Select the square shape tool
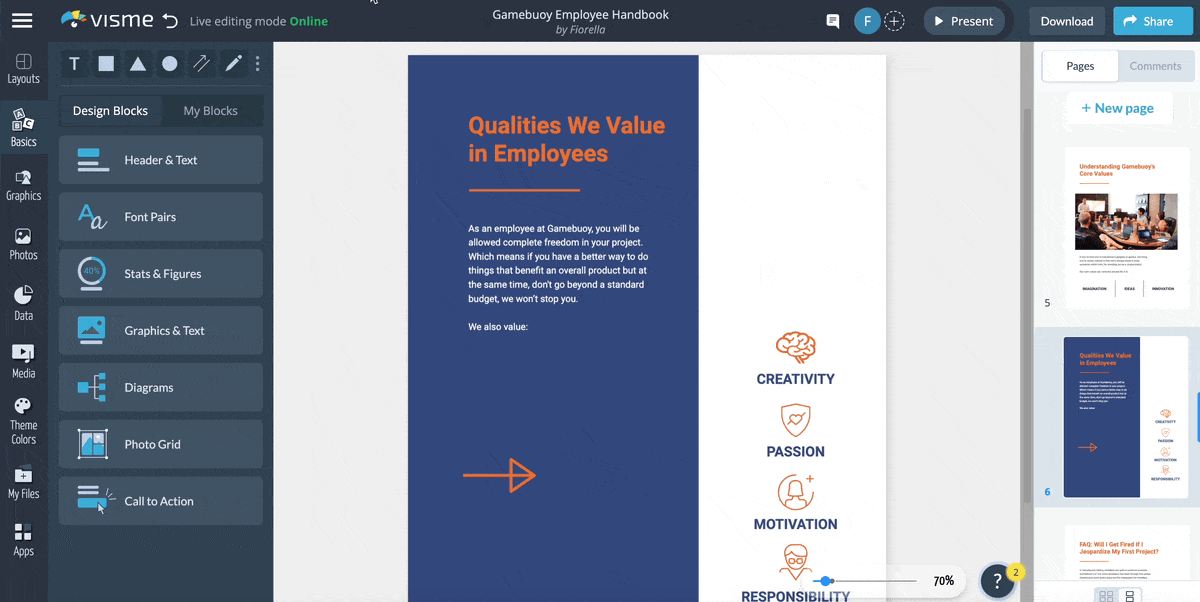This screenshot has height=602, width=1200. point(106,63)
